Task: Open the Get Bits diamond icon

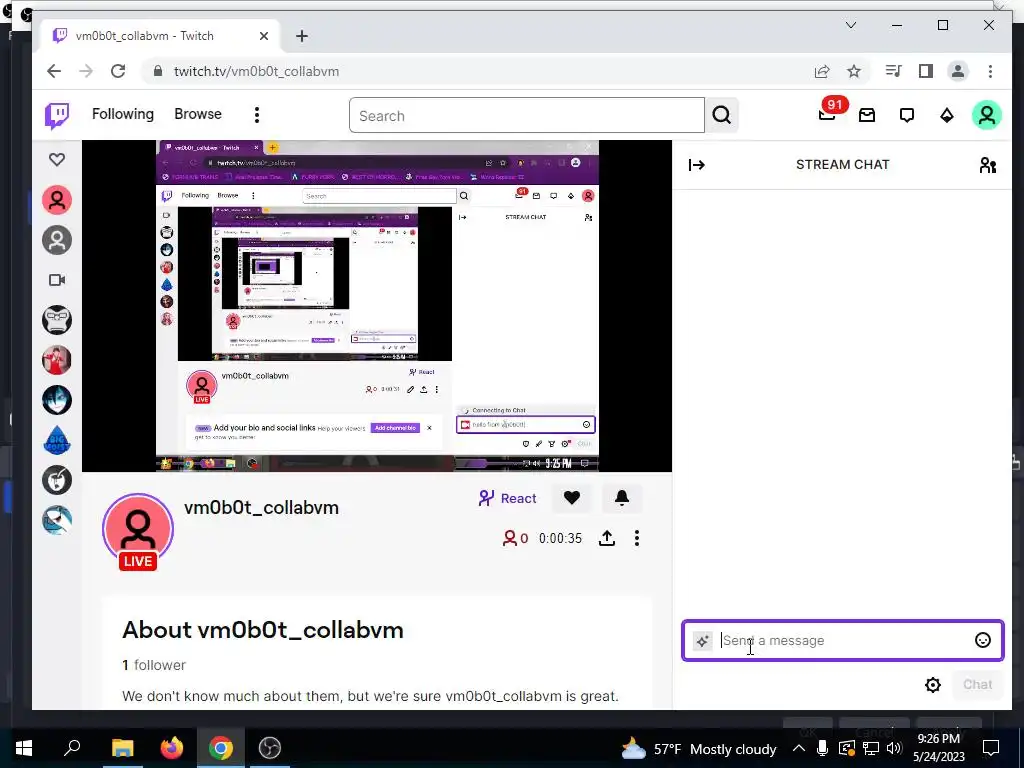Action: coord(946,116)
